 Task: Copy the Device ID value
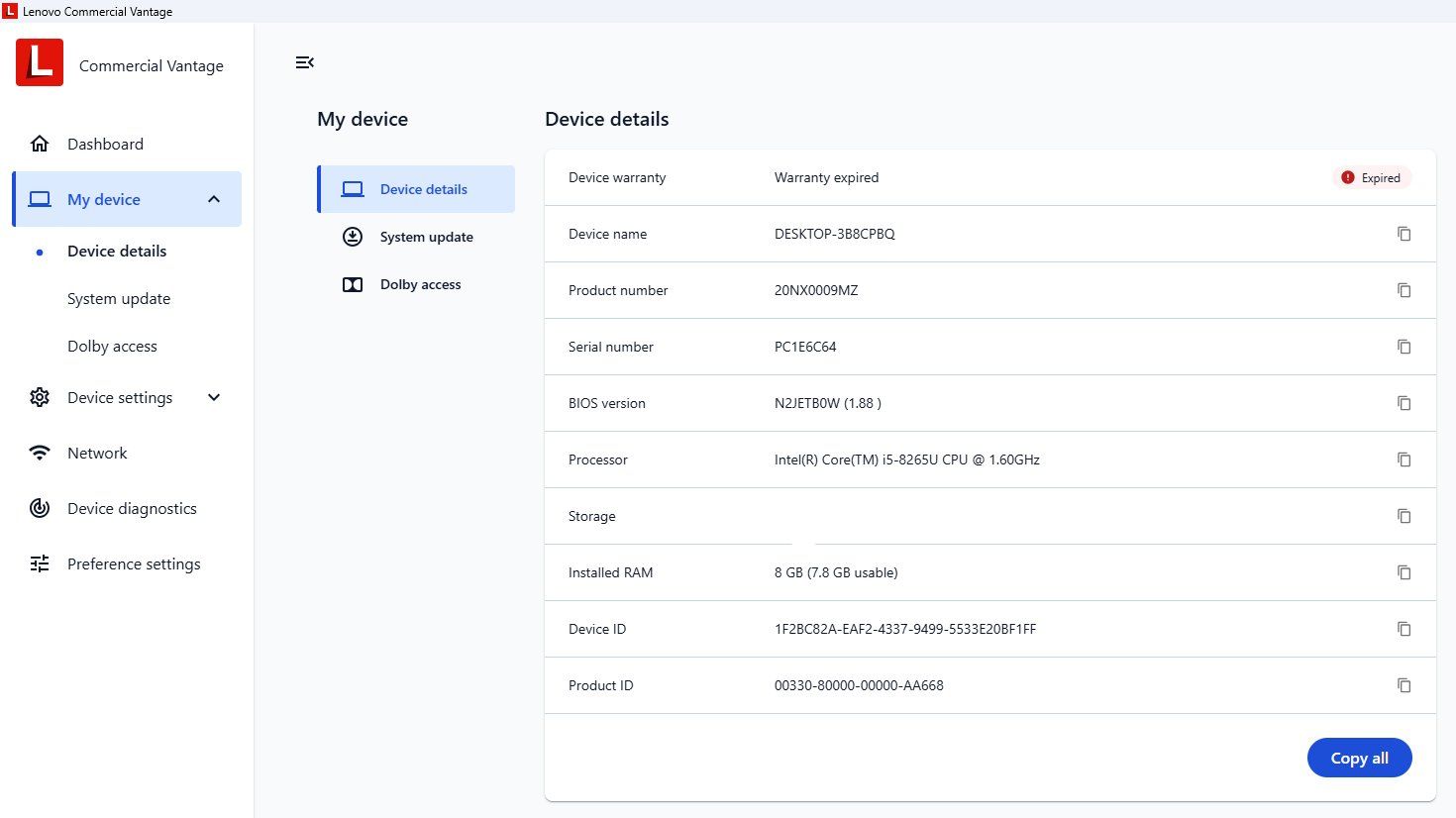[1404, 629]
